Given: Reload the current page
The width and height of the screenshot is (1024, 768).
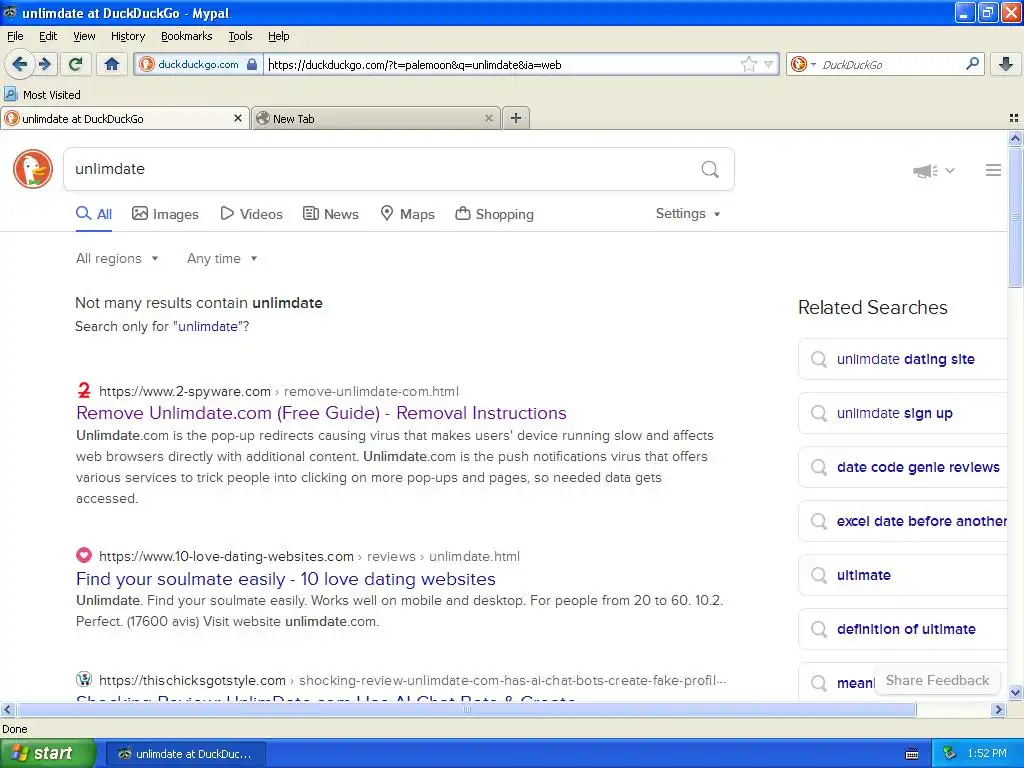Looking at the screenshot, I should click(76, 64).
